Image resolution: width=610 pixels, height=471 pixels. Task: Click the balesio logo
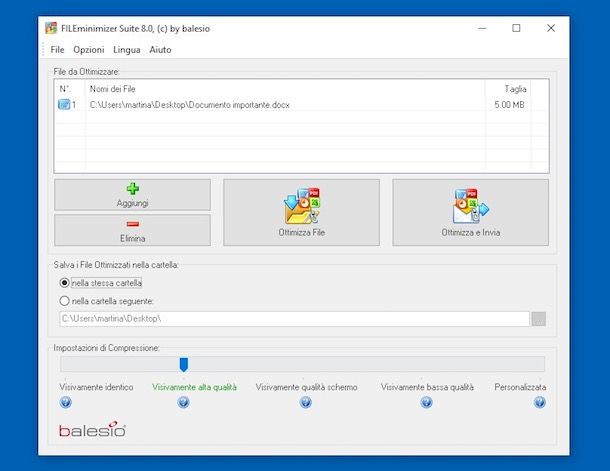click(x=92, y=429)
